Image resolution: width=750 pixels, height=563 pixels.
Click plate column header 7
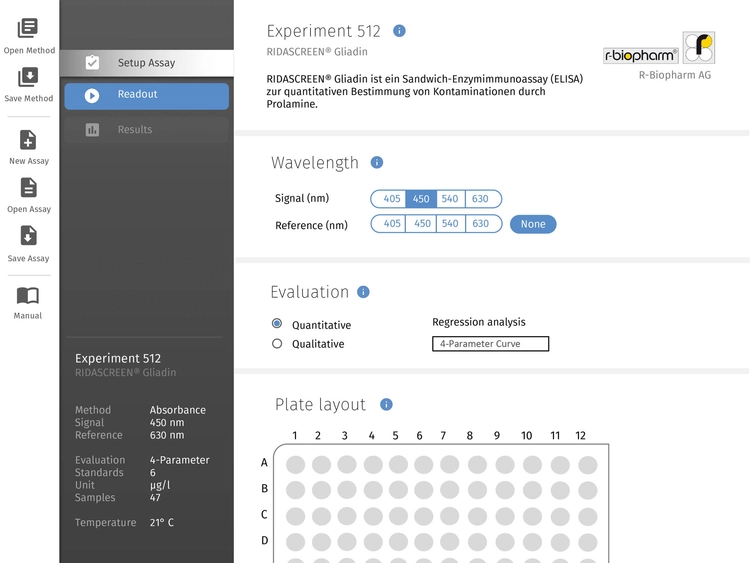(443, 436)
